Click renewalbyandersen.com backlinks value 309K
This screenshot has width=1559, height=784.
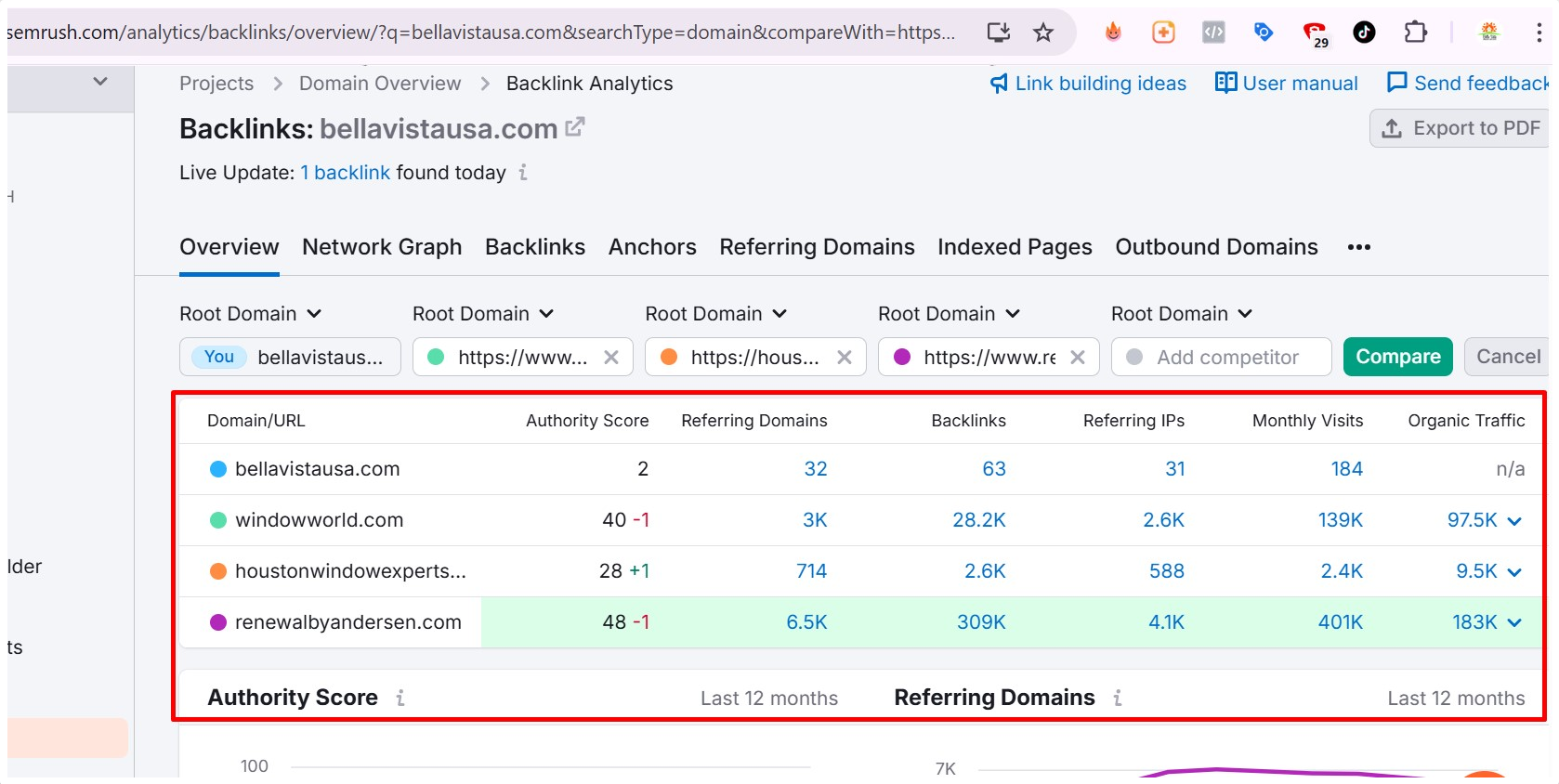tap(982, 622)
